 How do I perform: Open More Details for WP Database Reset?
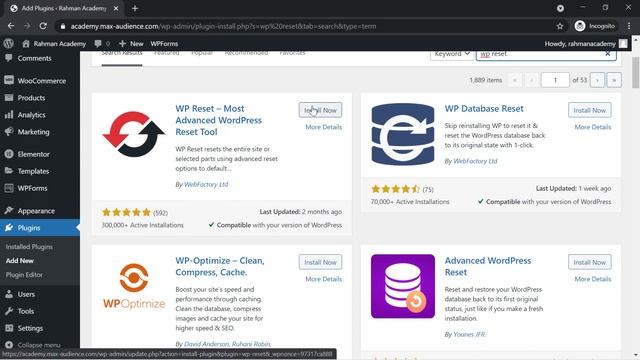593,127
